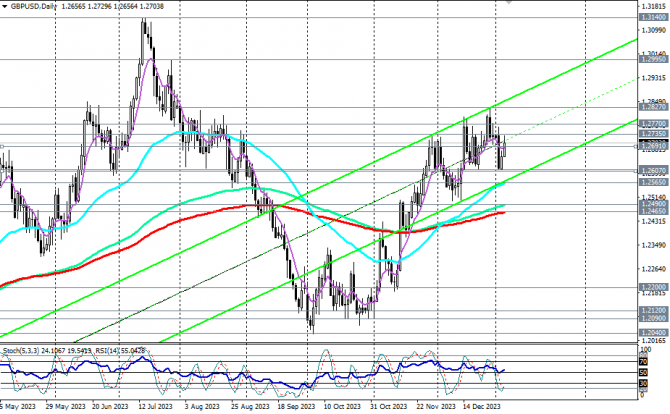This screenshot has width=670, height=414.
Task: Click the 29 May 2023 date label
Action: pos(65,406)
